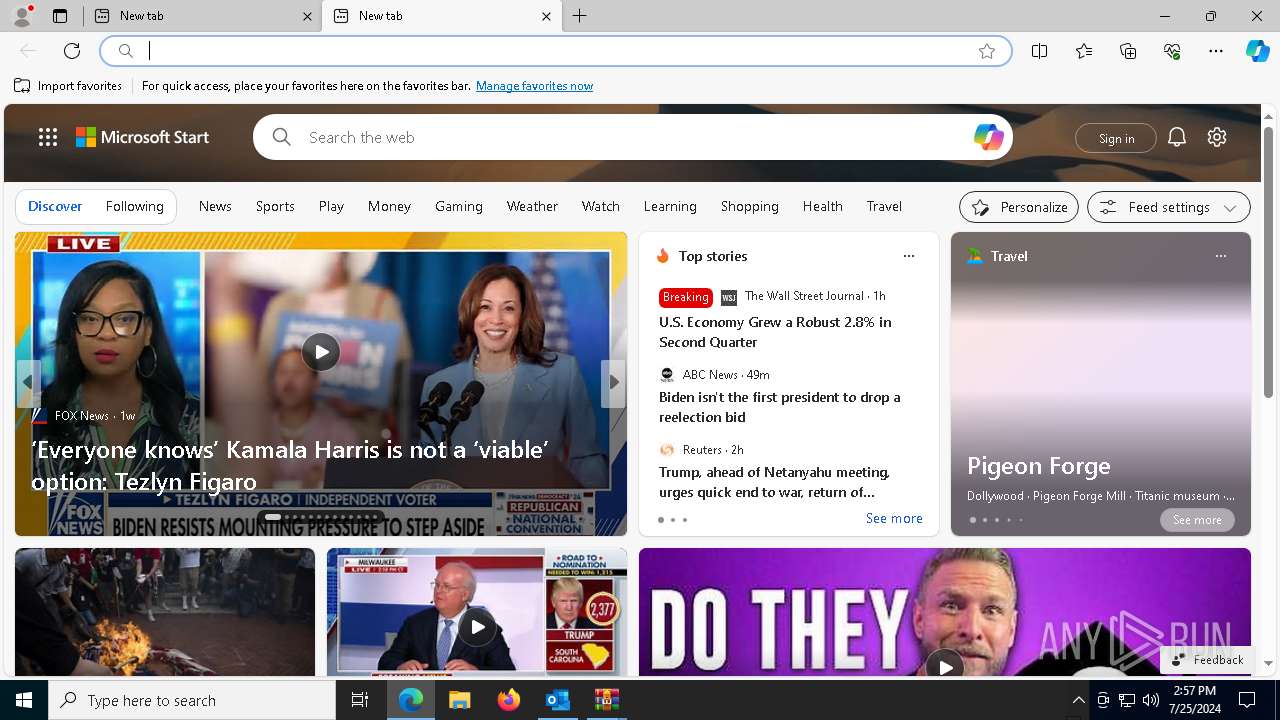Click Copilot icon in web search box
The image size is (1280, 720).
pos(988,137)
